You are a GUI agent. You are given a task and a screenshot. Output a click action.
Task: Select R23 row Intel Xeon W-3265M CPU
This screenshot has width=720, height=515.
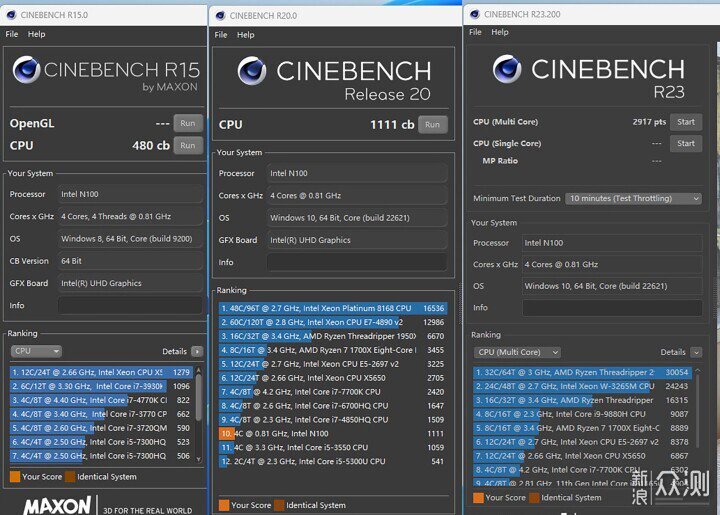click(582, 386)
